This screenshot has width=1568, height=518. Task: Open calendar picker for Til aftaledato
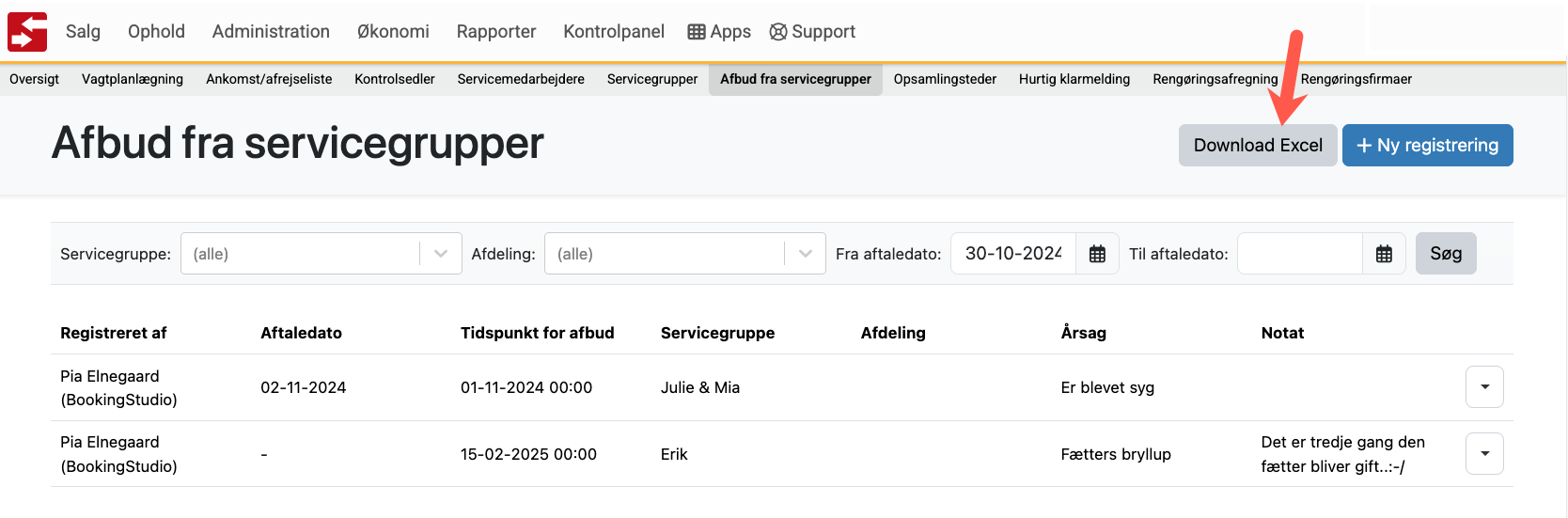pyautogui.click(x=1384, y=254)
